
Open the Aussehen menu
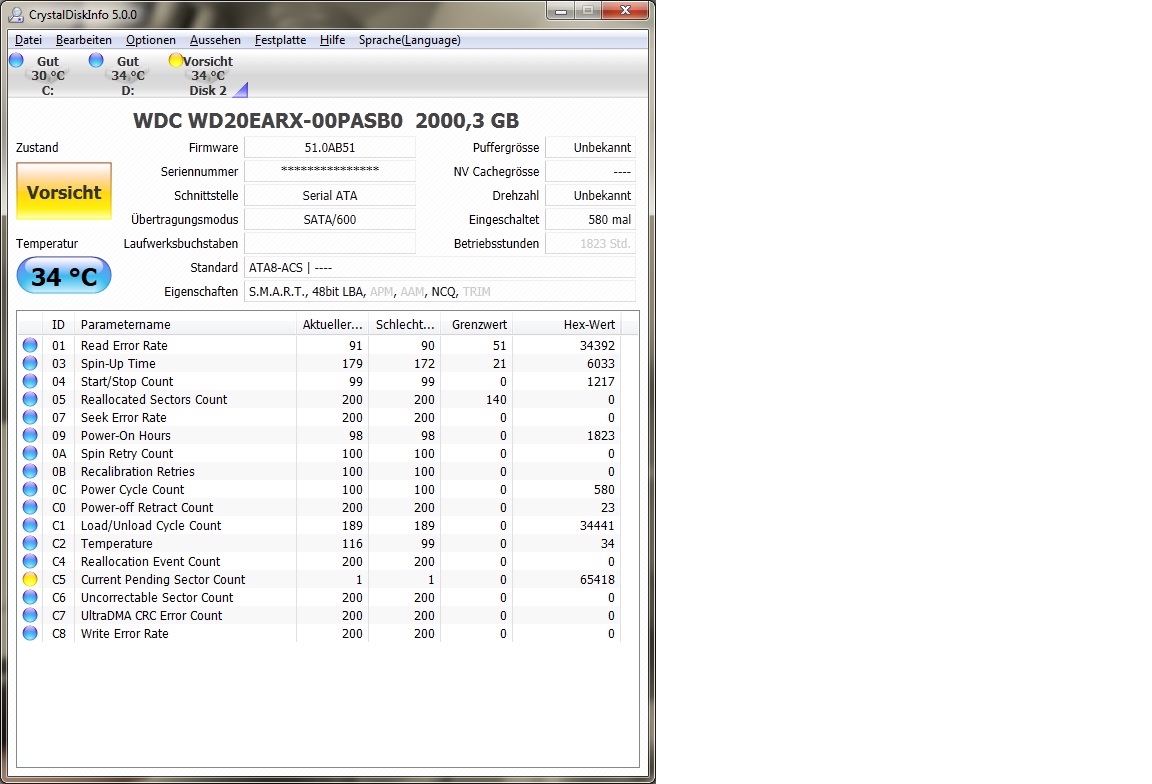(215, 40)
